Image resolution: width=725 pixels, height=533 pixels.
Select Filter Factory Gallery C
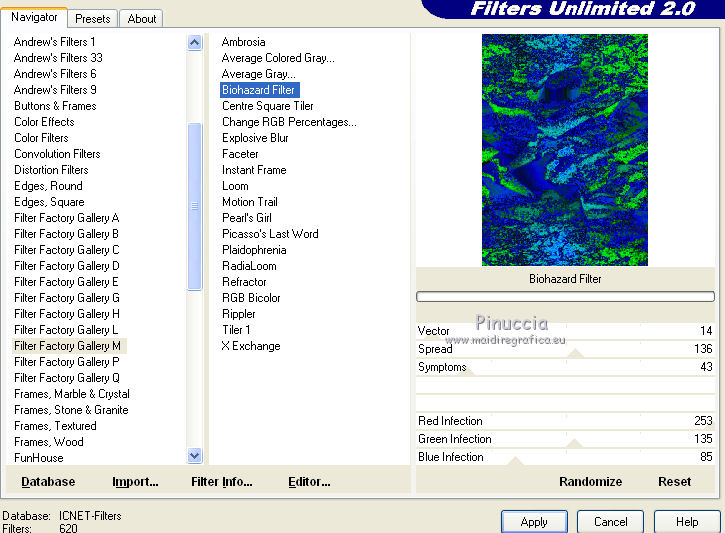tap(67, 250)
